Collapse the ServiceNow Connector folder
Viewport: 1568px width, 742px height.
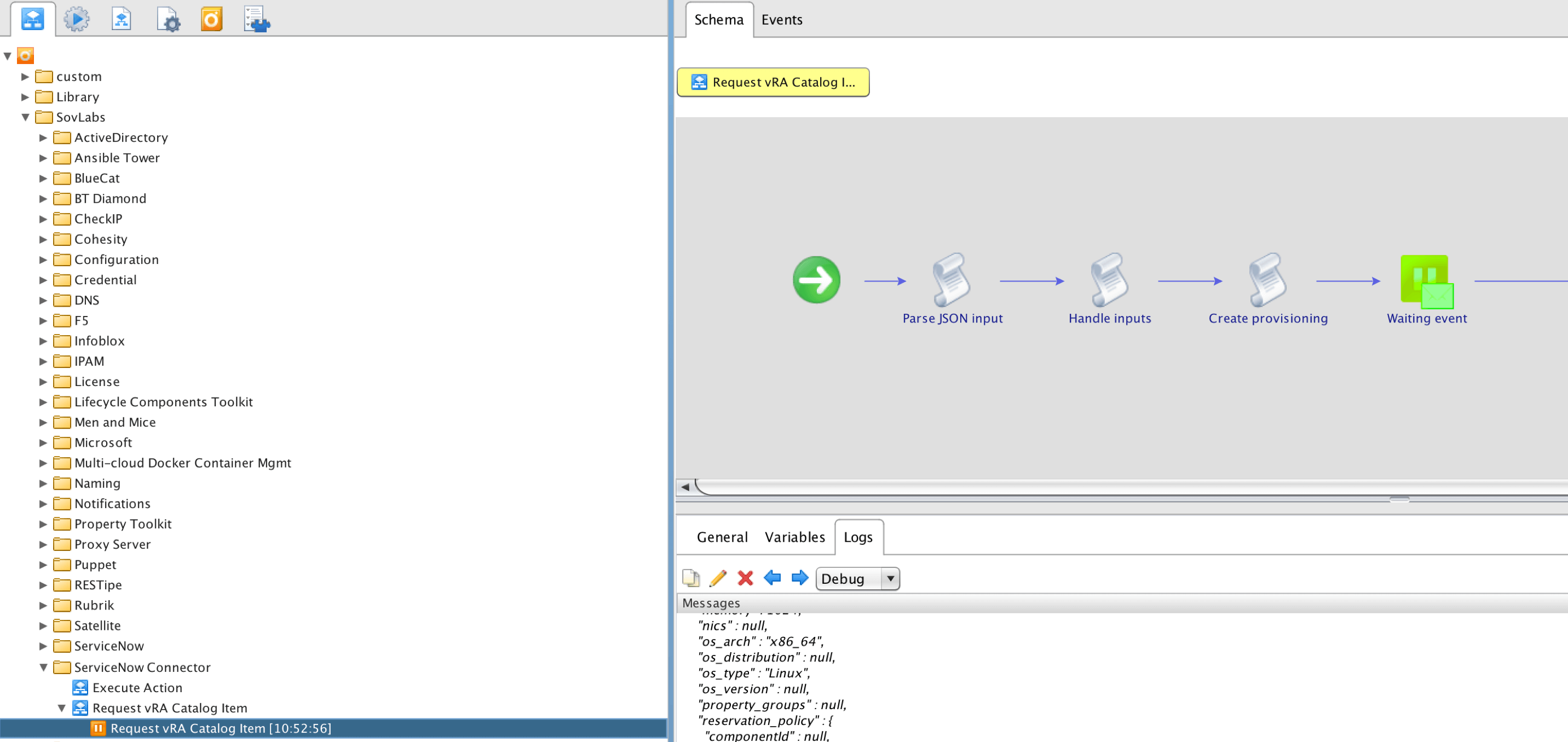coord(43,667)
